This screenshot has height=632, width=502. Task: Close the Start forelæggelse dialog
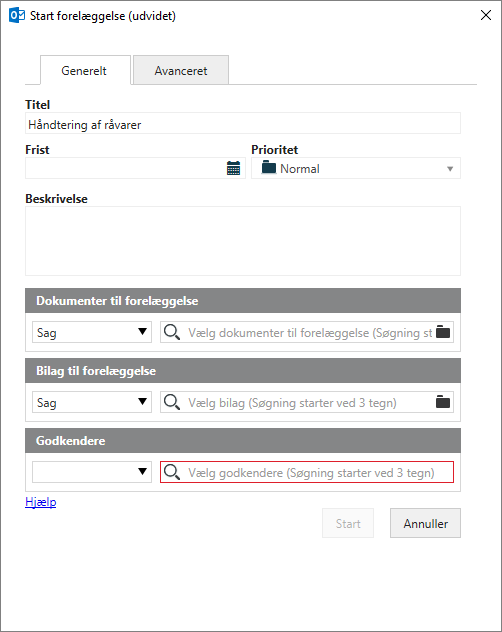(485, 15)
